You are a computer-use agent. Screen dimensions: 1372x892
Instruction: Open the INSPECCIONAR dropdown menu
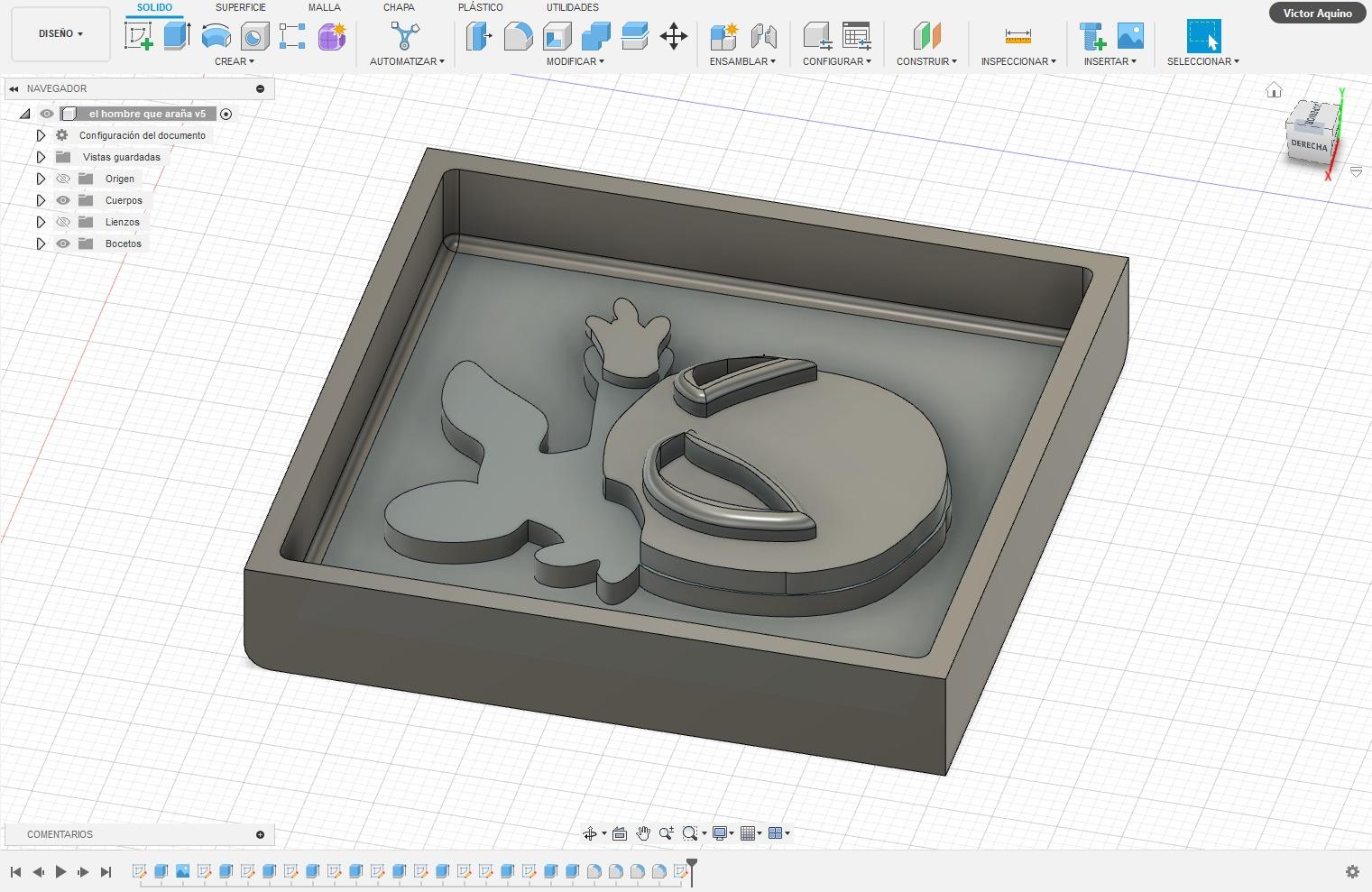click(x=1018, y=61)
